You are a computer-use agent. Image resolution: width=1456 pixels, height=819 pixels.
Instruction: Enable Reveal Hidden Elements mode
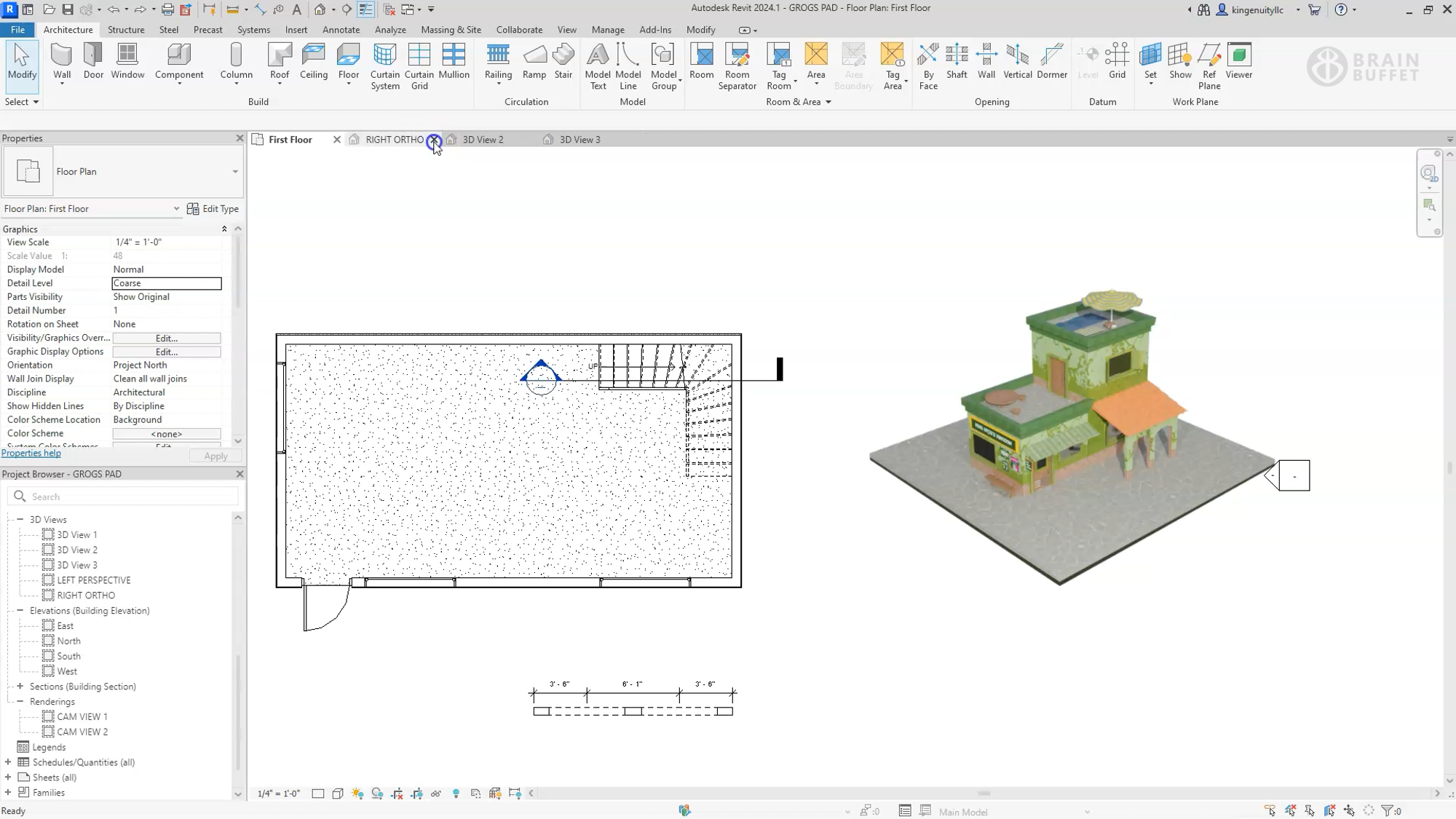point(456,793)
